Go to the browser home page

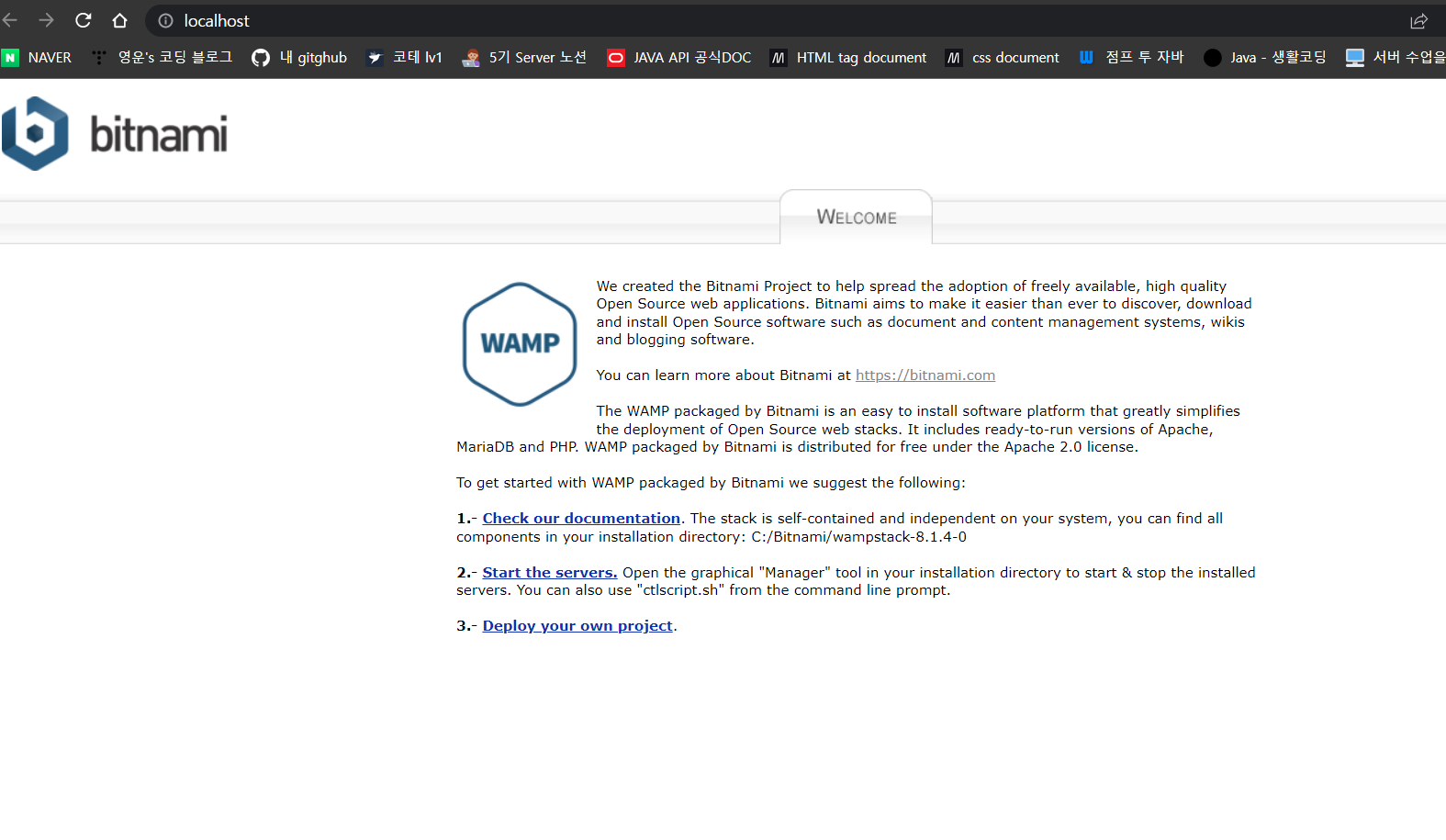(x=119, y=20)
